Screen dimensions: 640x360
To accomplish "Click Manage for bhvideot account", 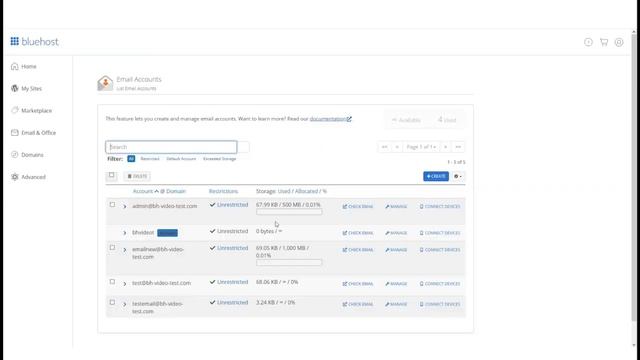I will [396, 233].
